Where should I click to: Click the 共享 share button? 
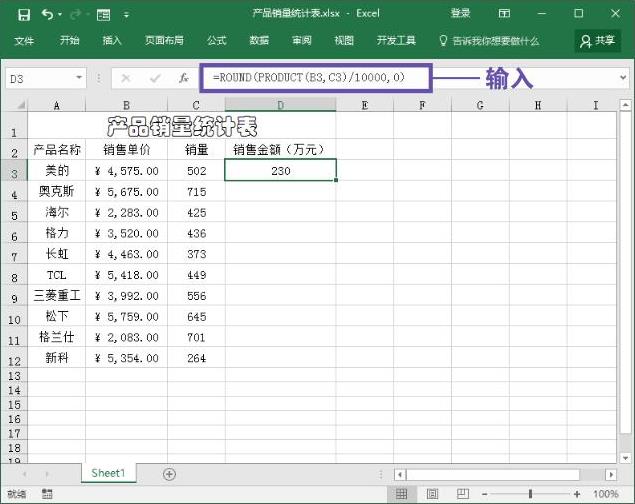point(598,40)
